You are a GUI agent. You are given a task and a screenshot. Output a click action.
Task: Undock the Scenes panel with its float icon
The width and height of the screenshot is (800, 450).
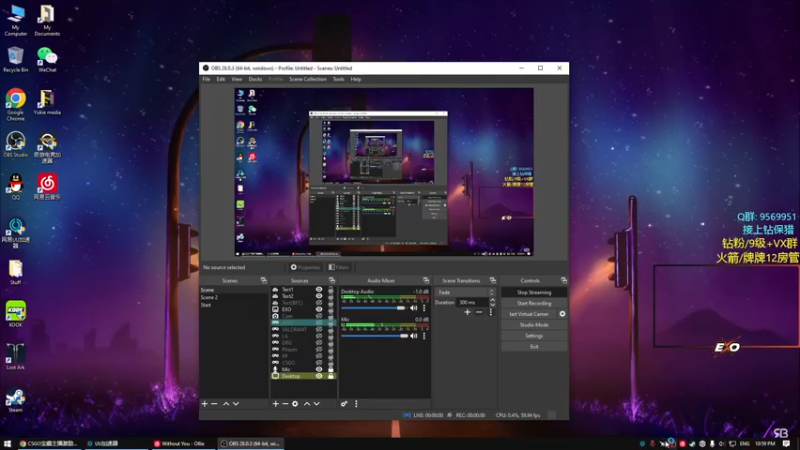264,280
